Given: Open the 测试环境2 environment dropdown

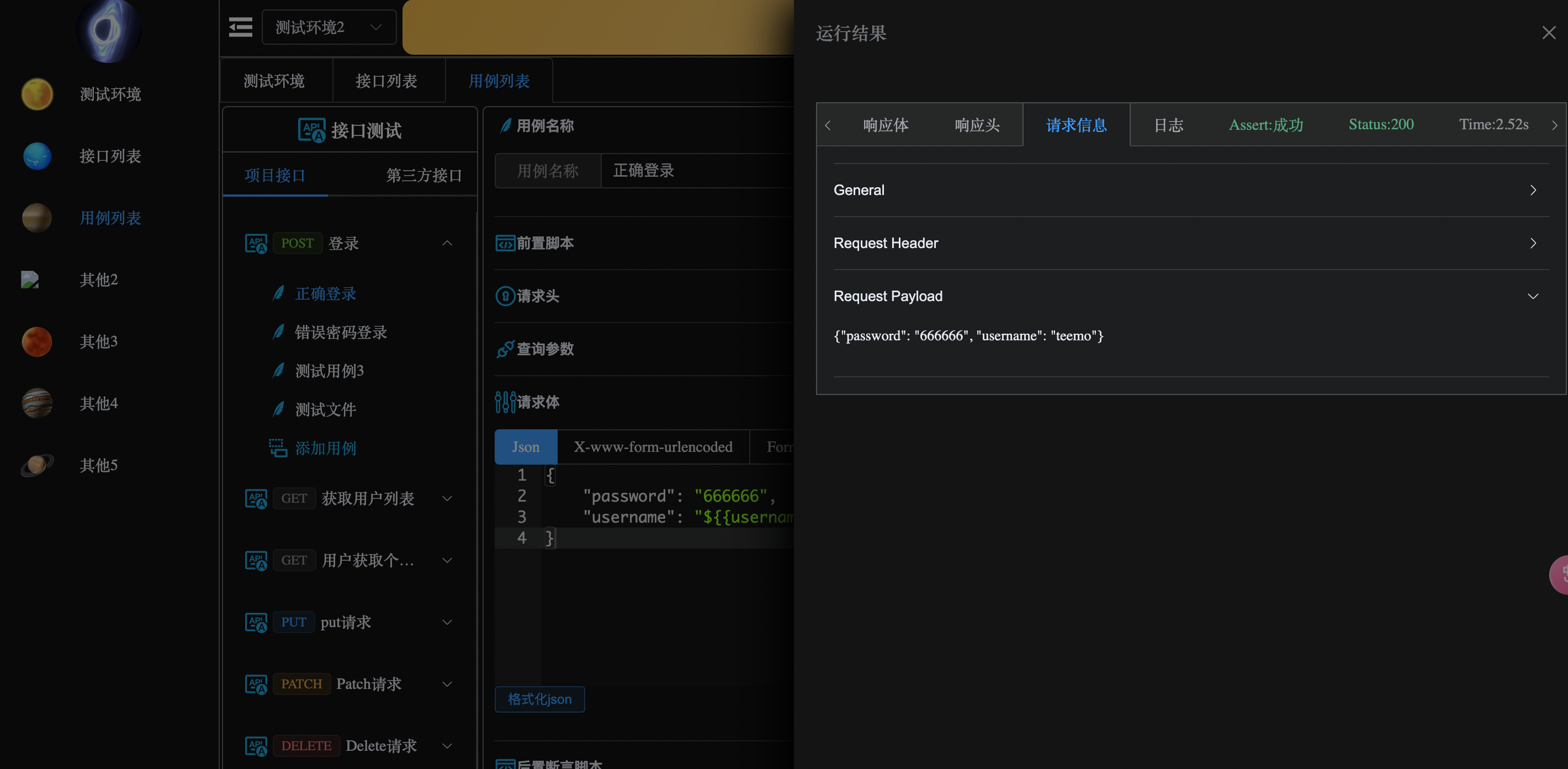Looking at the screenshot, I should (329, 28).
